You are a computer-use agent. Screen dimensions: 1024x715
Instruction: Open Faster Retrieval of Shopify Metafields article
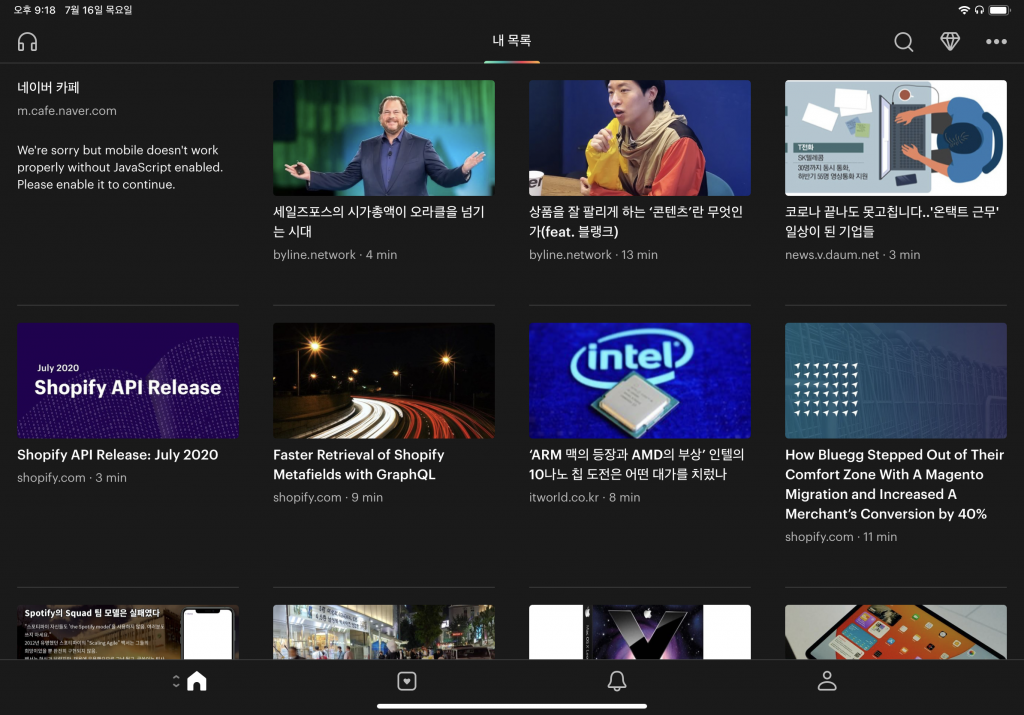point(359,464)
